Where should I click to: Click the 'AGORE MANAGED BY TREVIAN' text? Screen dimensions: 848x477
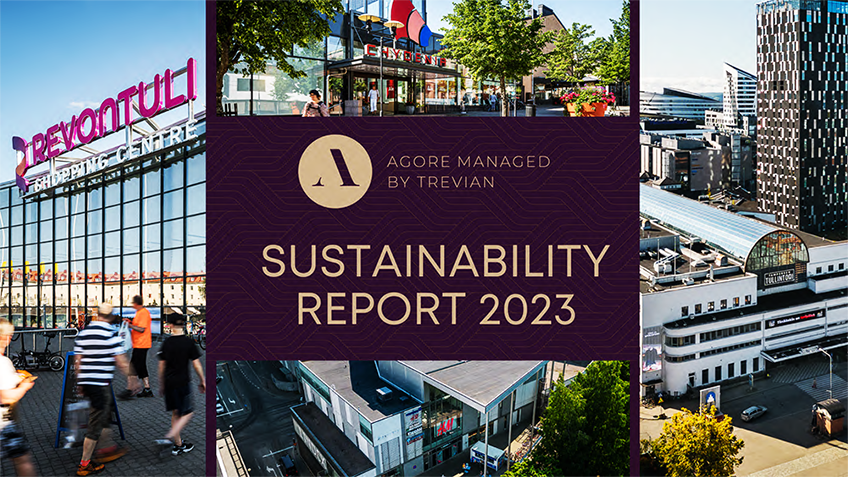[x=468, y=171]
